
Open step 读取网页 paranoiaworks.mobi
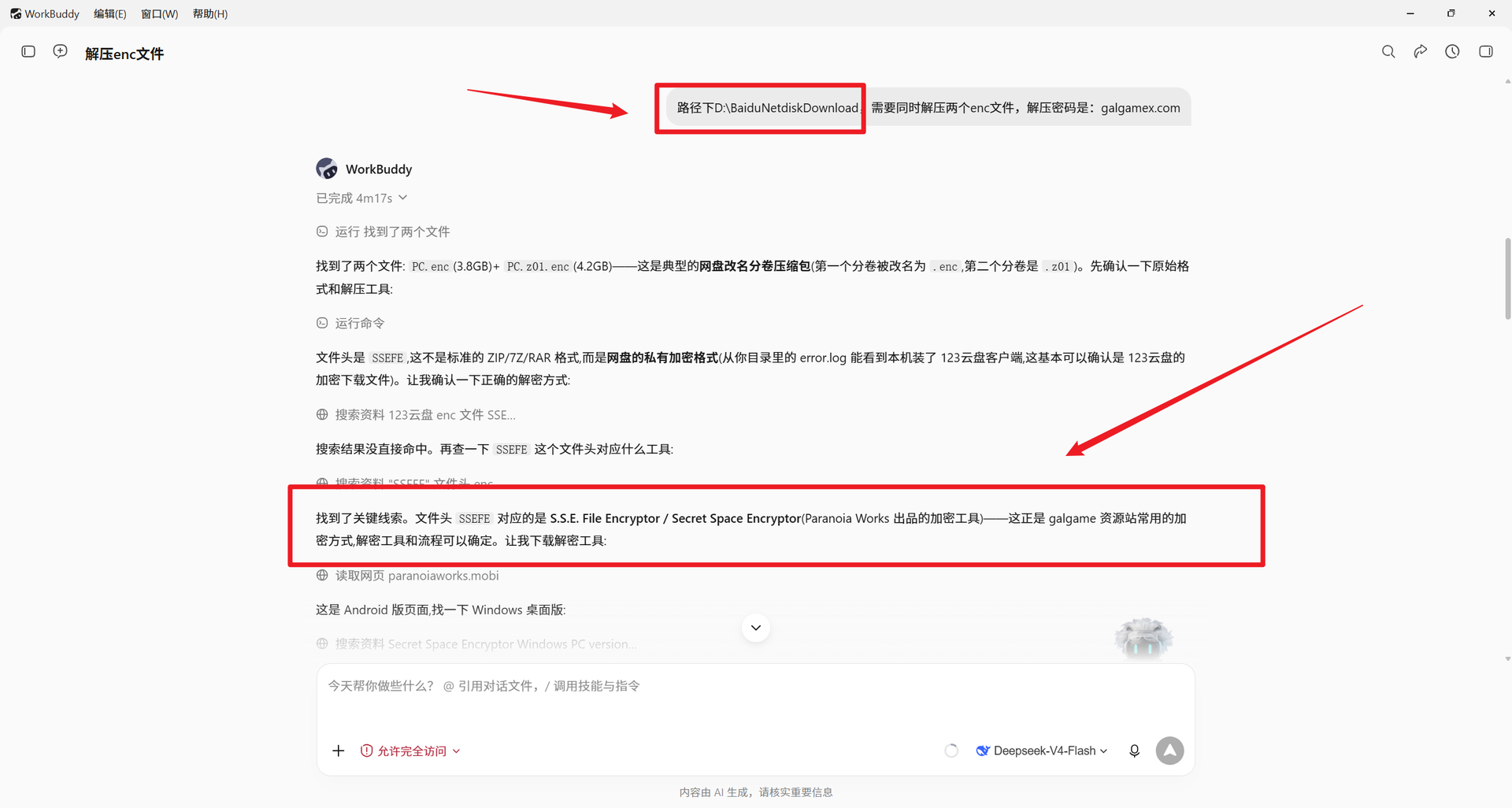click(407, 576)
